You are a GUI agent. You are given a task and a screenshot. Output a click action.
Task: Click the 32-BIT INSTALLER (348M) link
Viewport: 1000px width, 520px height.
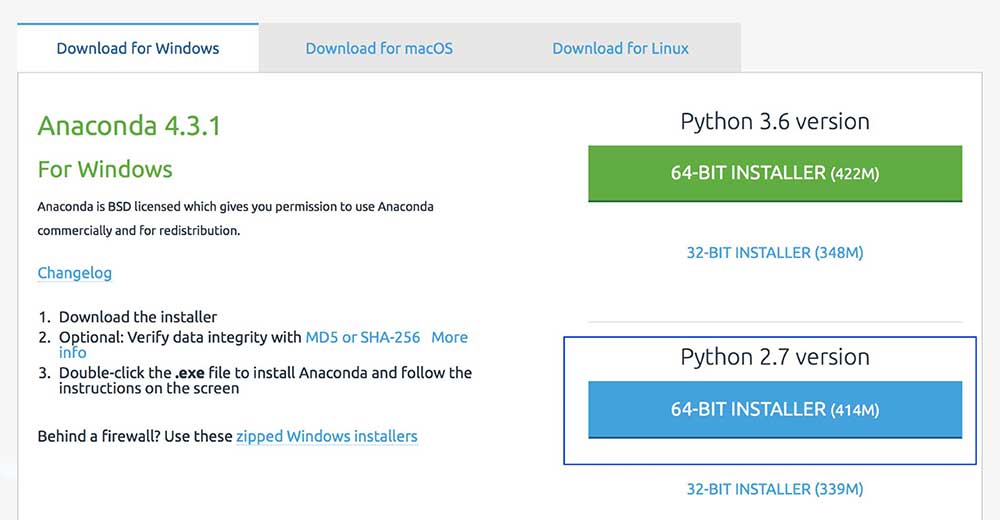coord(775,253)
